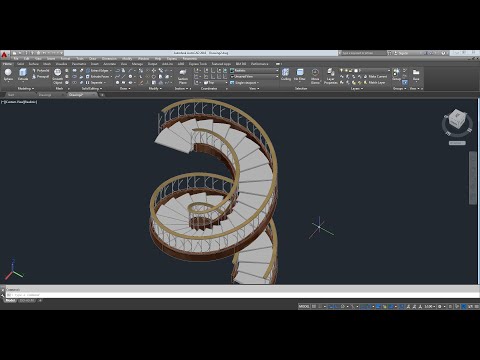Add a new drawing tab with plus button
The height and width of the screenshot is (360, 480).
(x=102, y=95)
